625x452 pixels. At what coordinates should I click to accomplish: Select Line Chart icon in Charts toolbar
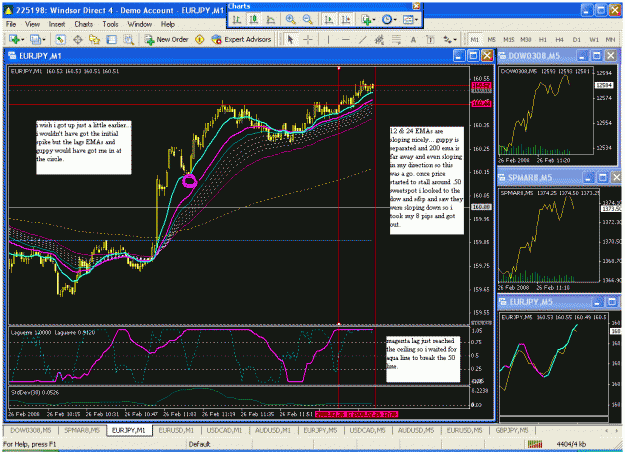point(271,19)
